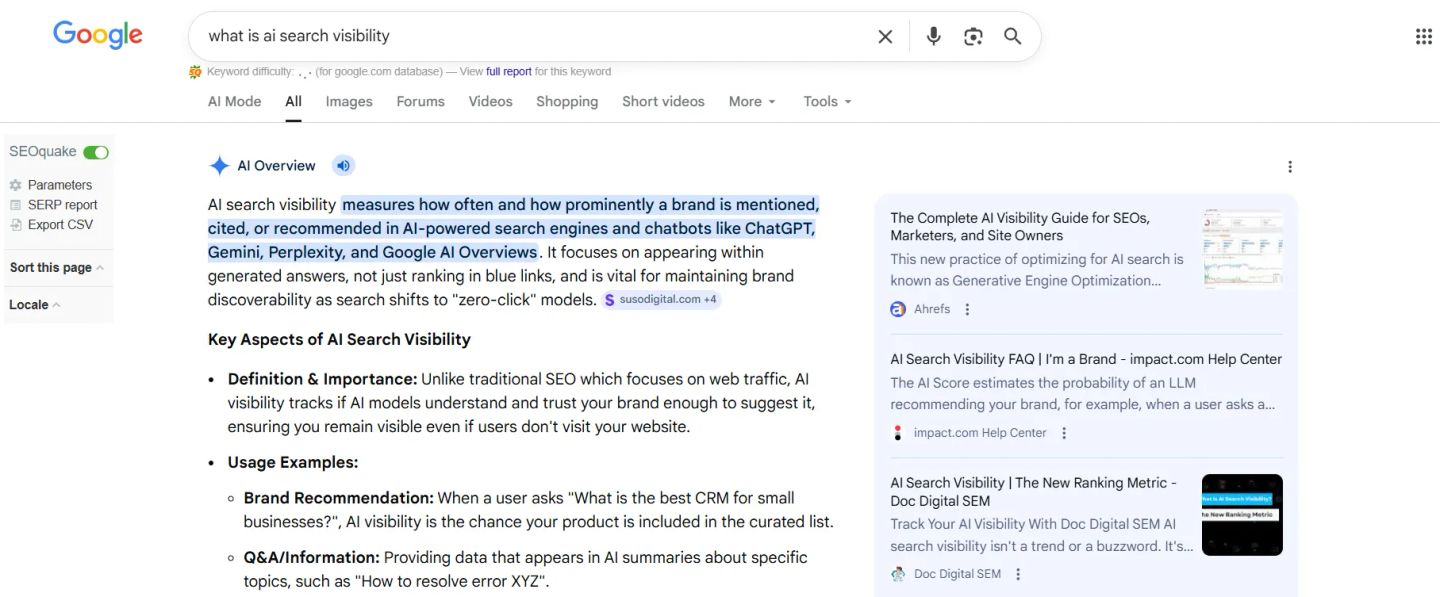Click the impact.com Help Center source name
This screenshot has height=597, width=1440.
[980, 433]
